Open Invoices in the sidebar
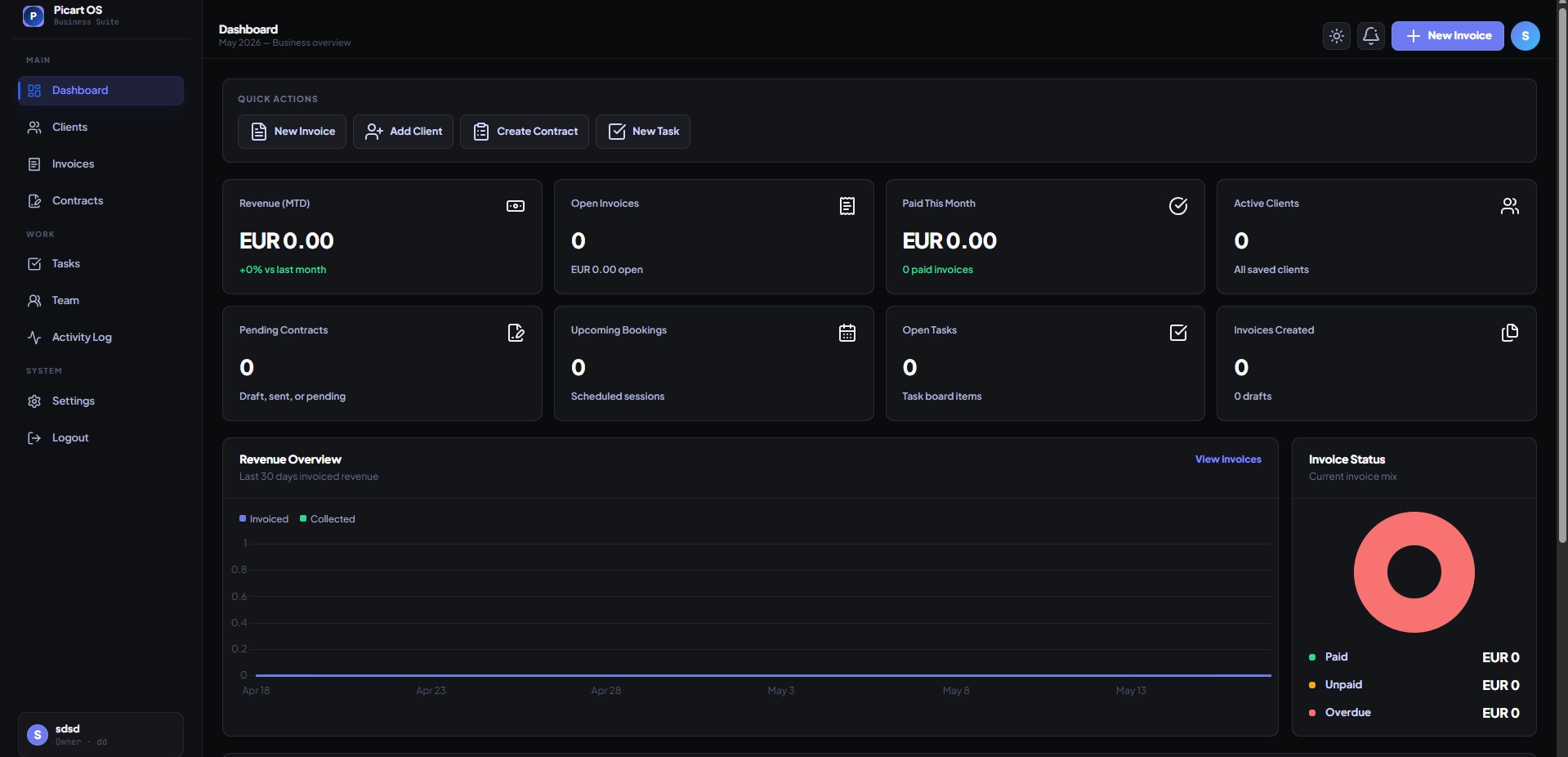This screenshot has height=757, width=1568. pyautogui.click(x=101, y=164)
